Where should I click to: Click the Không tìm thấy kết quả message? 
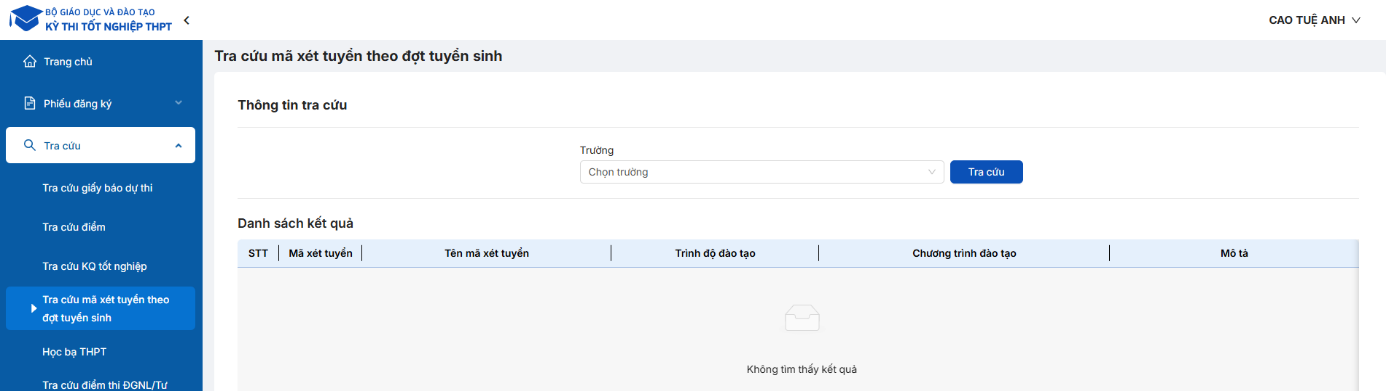[802, 370]
